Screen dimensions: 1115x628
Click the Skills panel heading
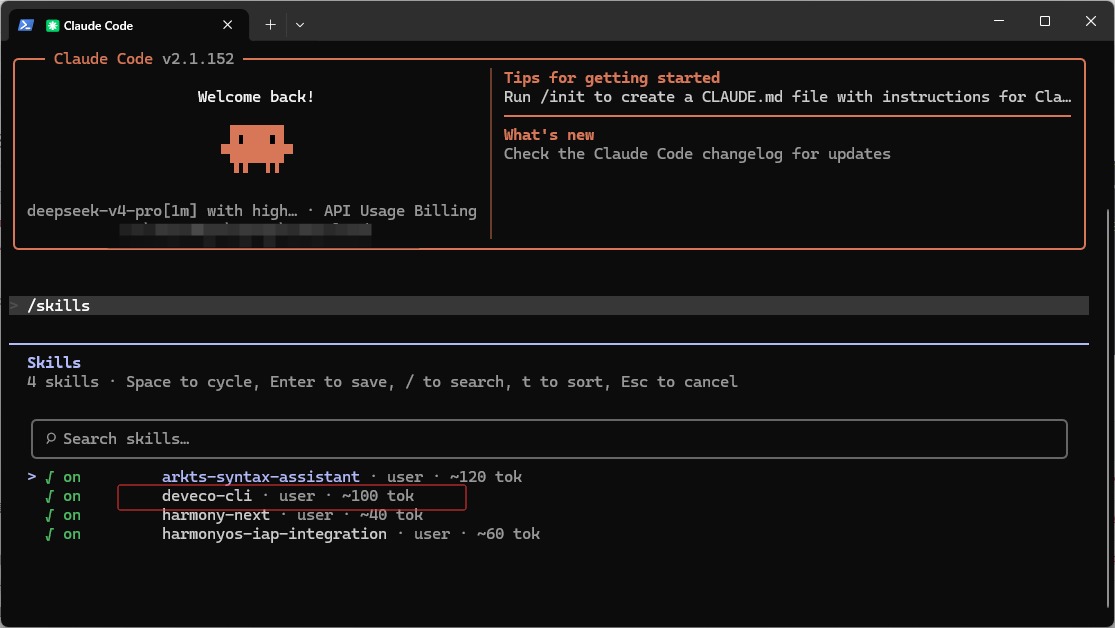tap(54, 363)
